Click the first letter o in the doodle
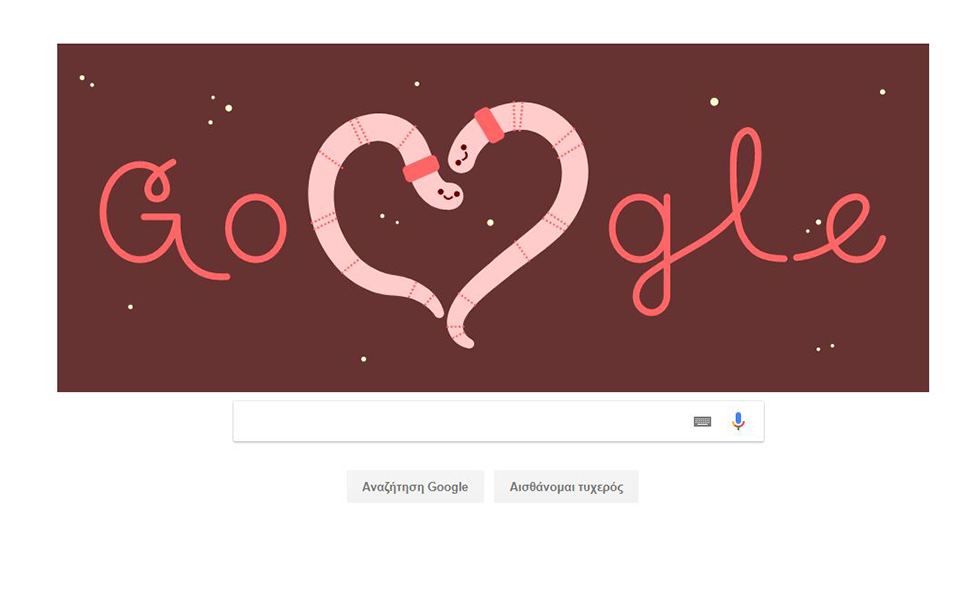Image resolution: width=960 pixels, height=600 pixels. (x=256, y=228)
